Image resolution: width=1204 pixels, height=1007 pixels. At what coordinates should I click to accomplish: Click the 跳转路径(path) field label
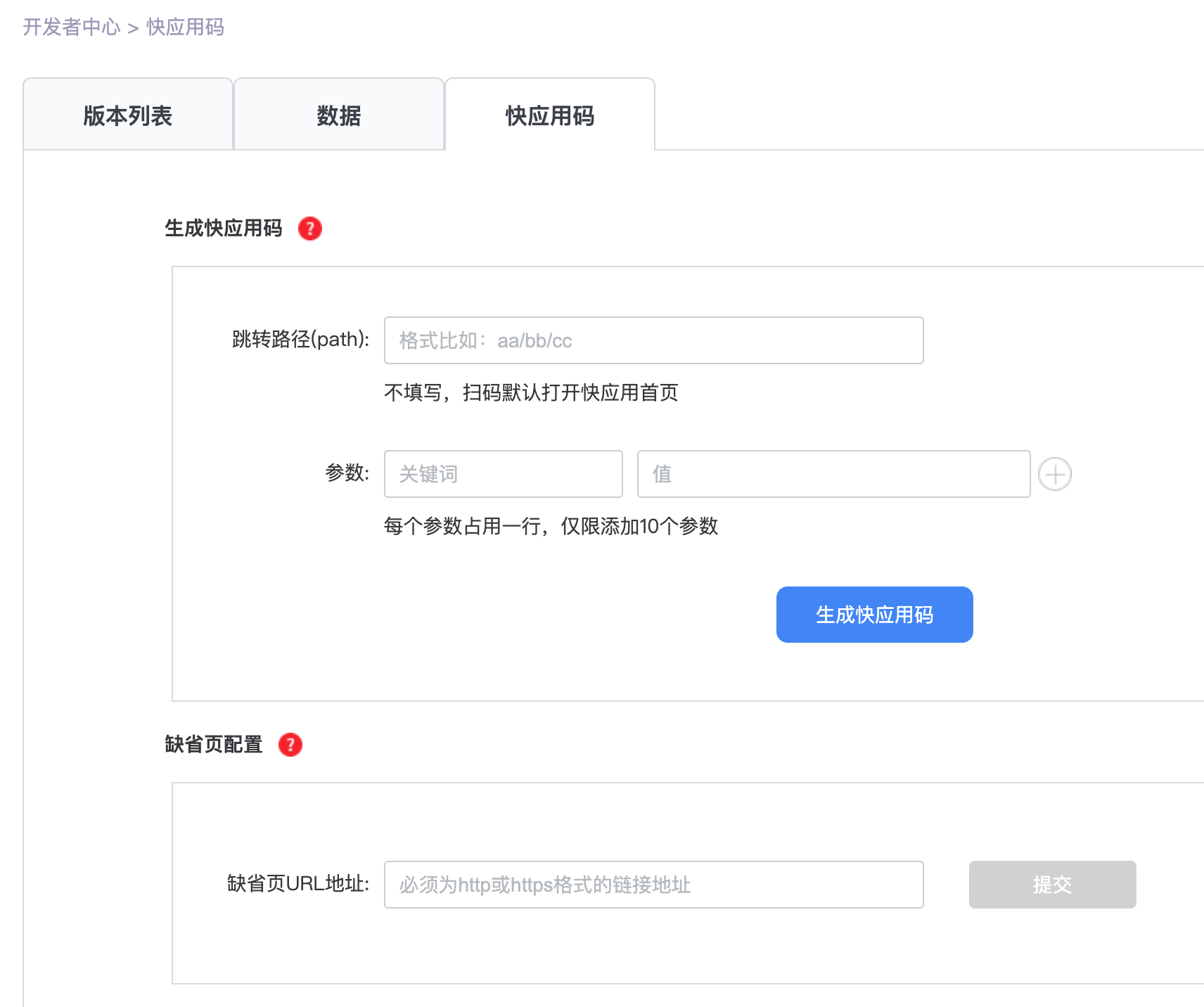300,340
